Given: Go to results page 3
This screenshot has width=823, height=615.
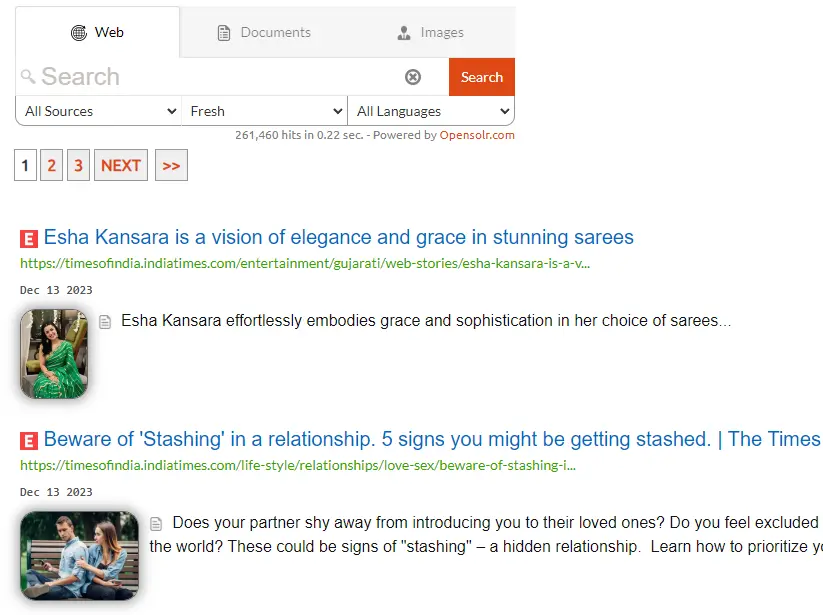Looking at the screenshot, I should coord(78,165).
